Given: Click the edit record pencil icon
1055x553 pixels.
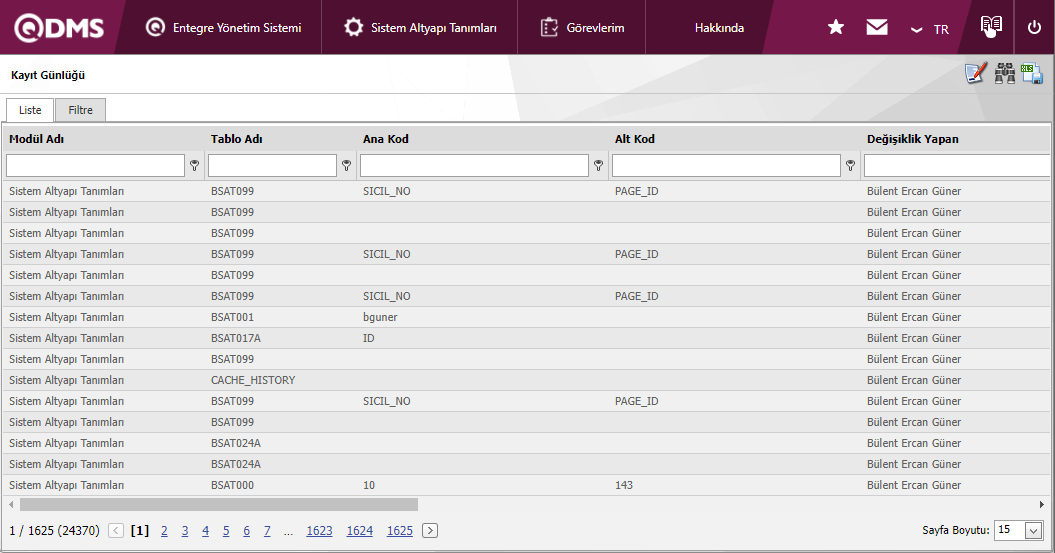Looking at the screenshot, I should (975, 74).
